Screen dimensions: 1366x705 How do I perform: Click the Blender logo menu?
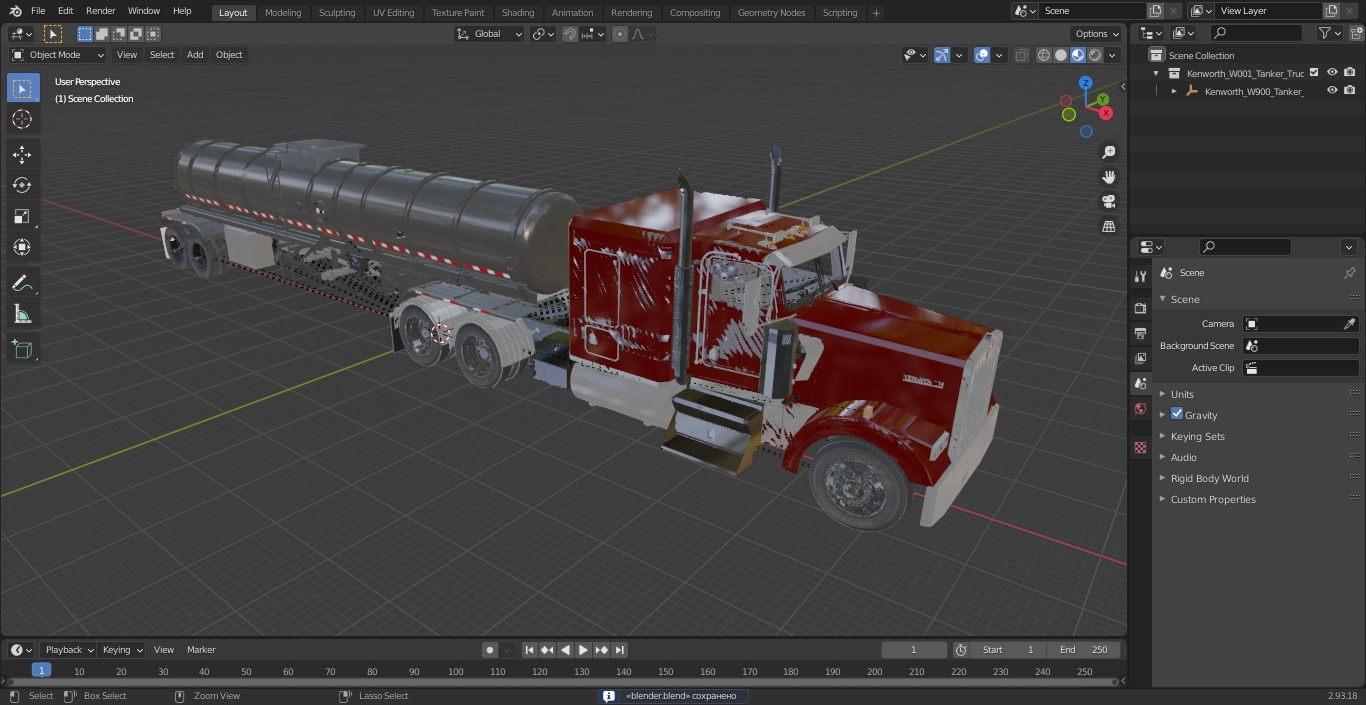coord(15,11)
